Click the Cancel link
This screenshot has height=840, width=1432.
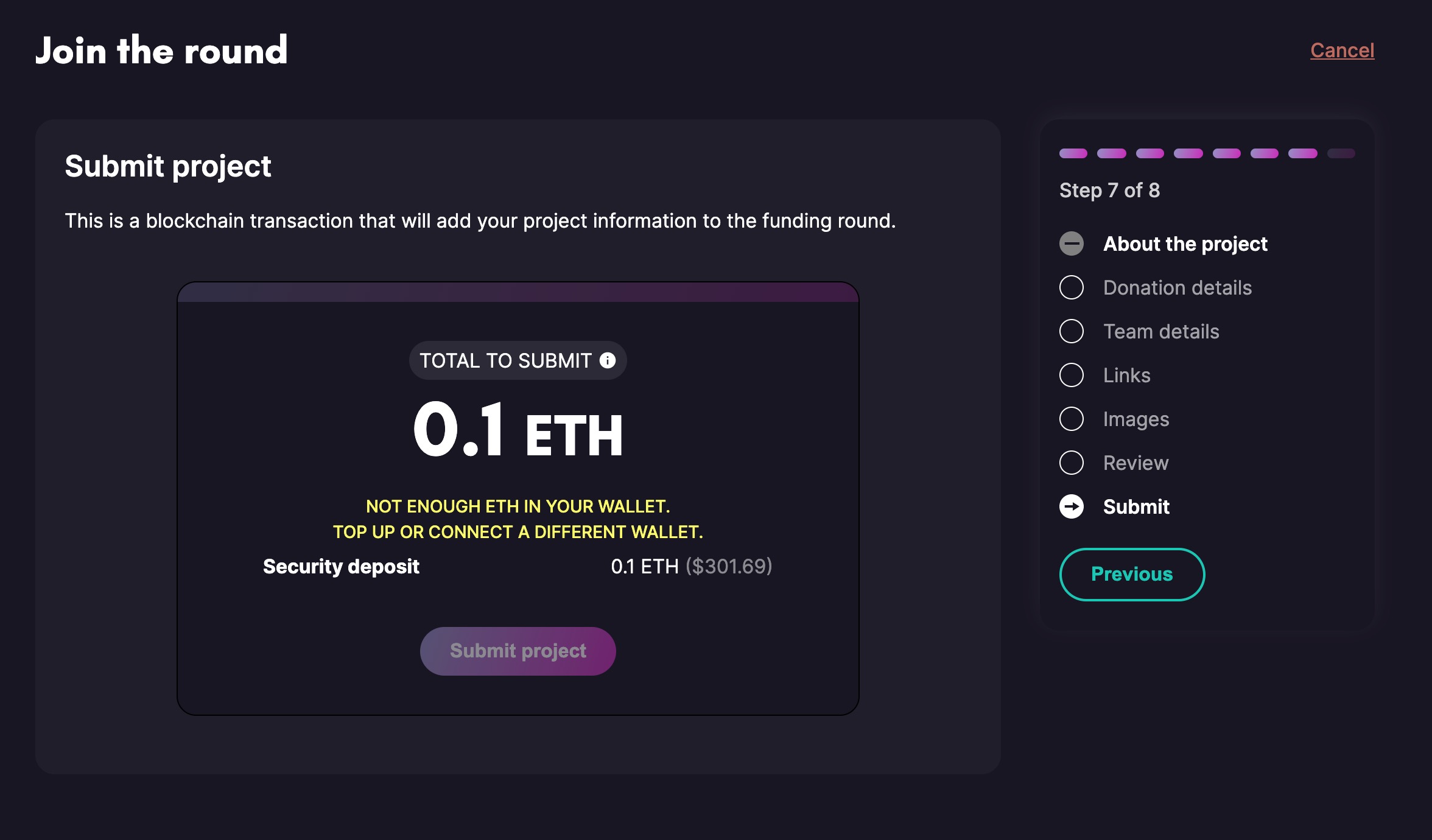pos(1342,50)
